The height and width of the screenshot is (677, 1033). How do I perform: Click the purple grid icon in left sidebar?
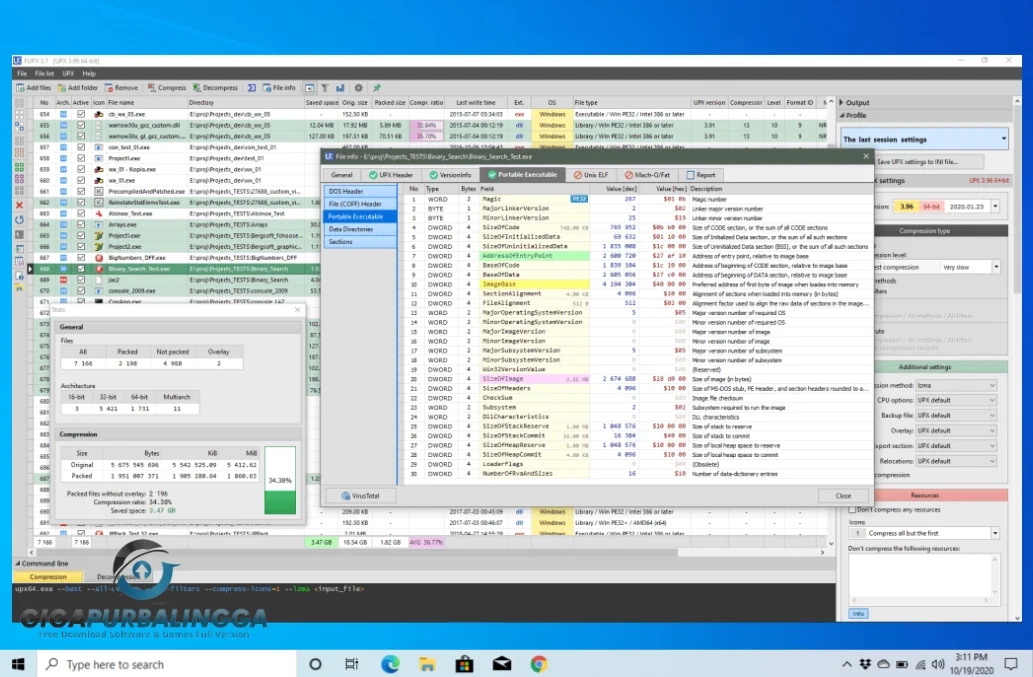(19, 179)
